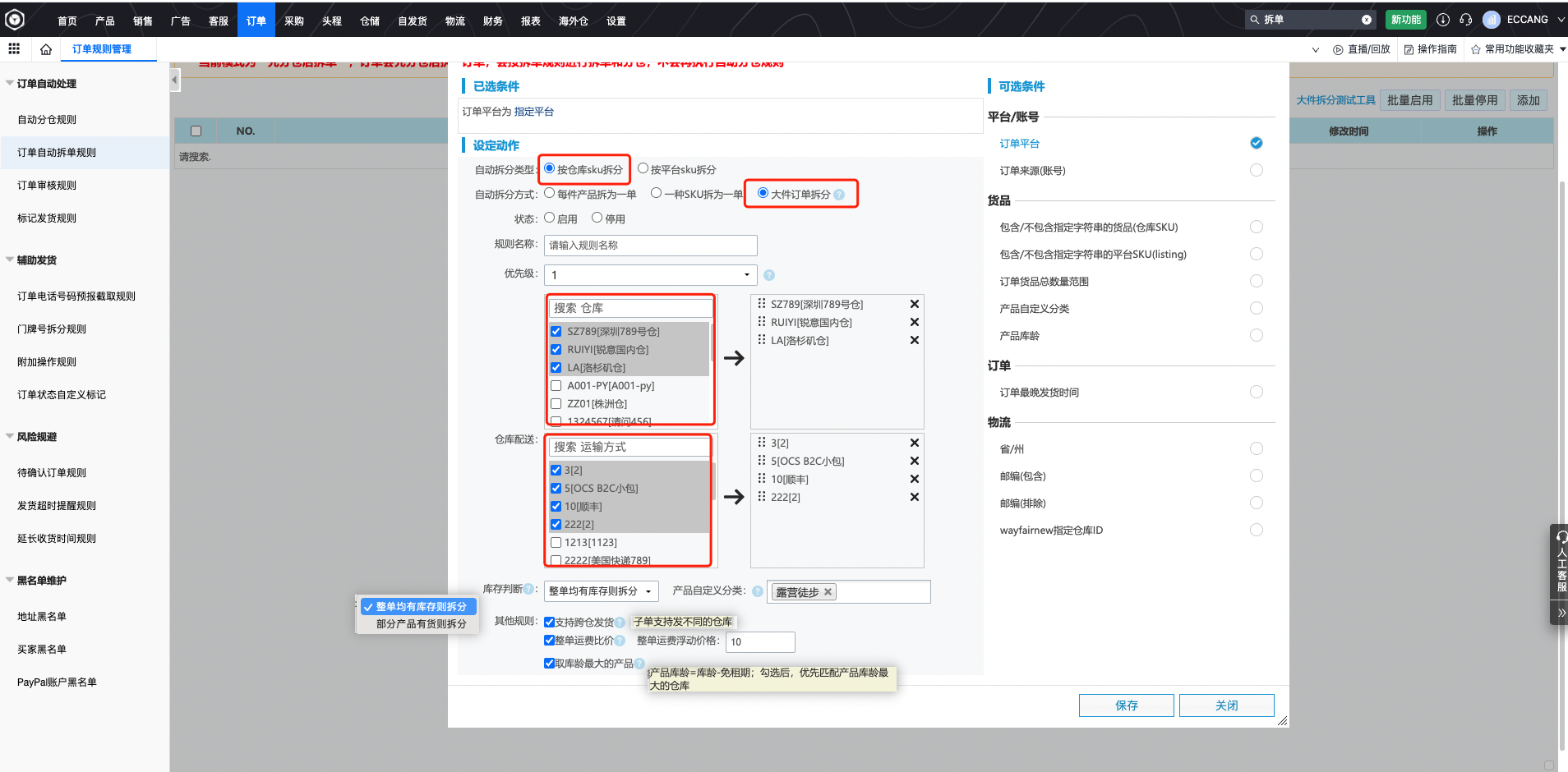The width and height of the screenshot is (1568, 772).
Task: Disable the 支持跨仓发货 checkbox
Action: click(550, 622)
